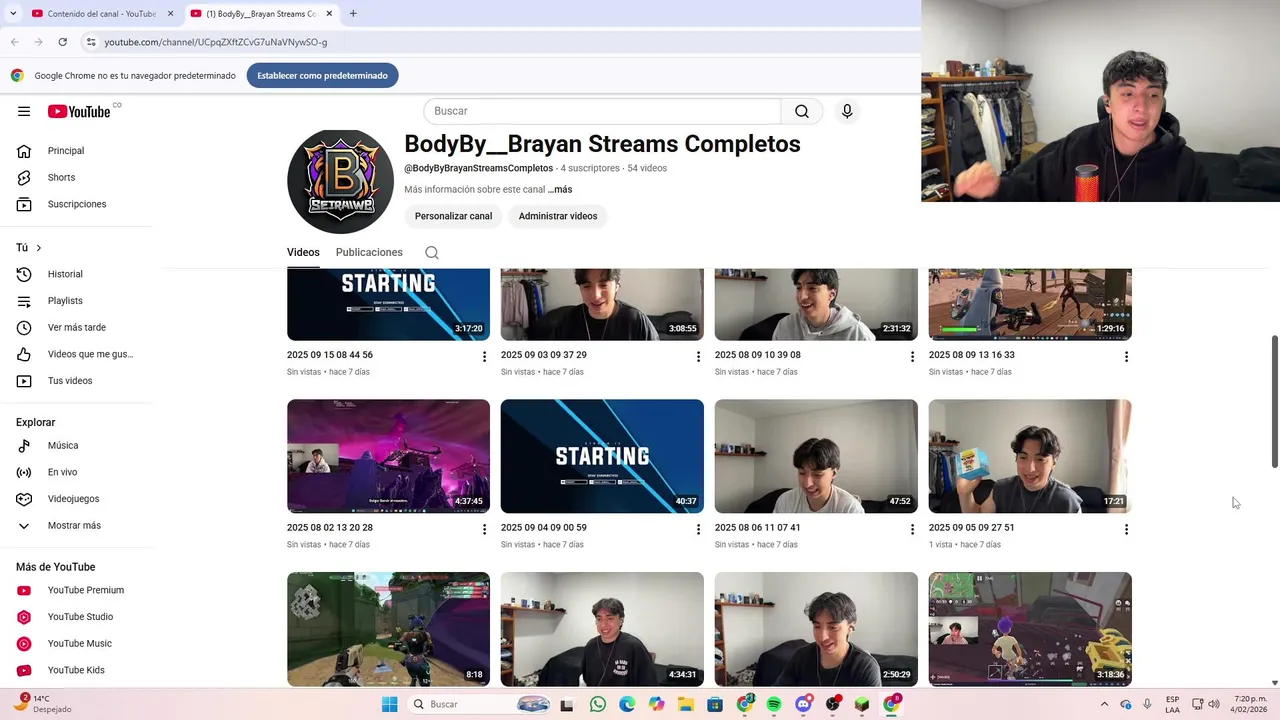Click in the Buscar search field
This screenshot has height=720, width=1280.
(602, 111)
